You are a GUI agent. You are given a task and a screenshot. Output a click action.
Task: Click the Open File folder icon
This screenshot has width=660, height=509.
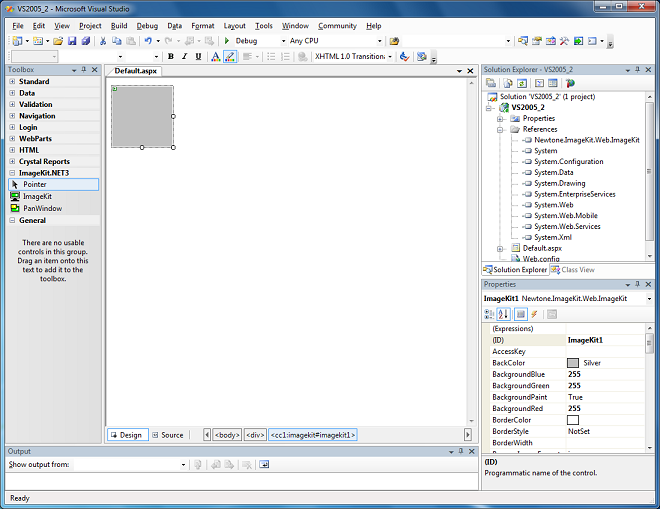[58, 41]
